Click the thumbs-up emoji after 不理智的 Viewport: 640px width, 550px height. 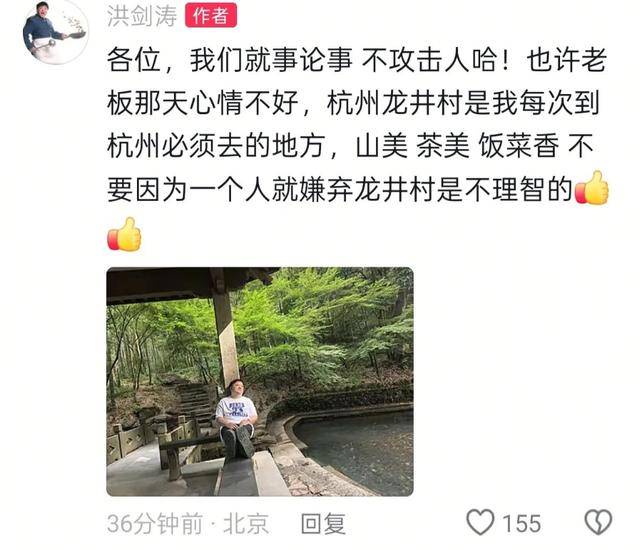click(591, 188)
